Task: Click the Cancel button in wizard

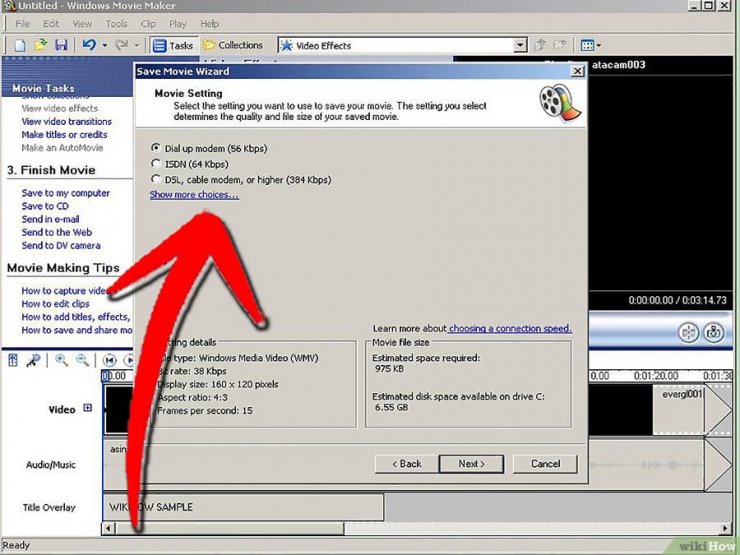Action: point(545,464)
